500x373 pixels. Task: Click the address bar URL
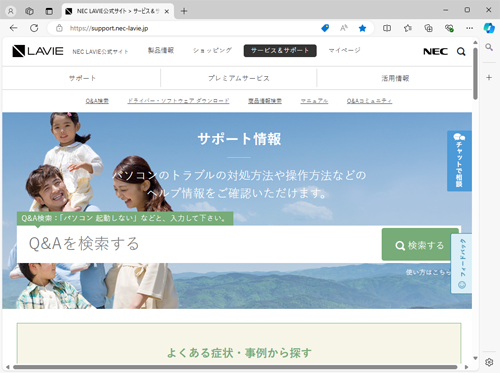point(109,28)
